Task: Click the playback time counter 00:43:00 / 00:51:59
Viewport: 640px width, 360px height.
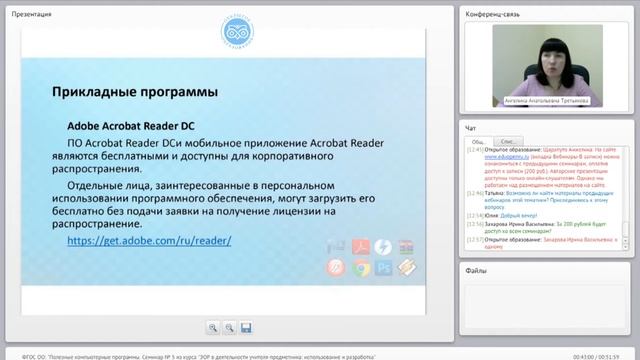Action: click(596, 357)
